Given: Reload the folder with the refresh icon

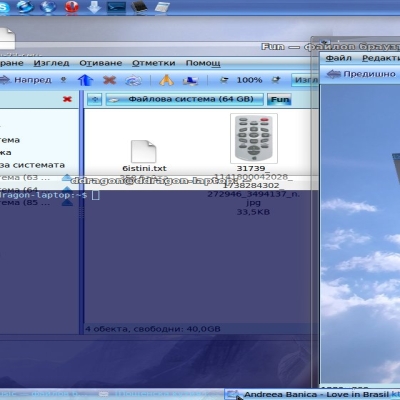Looking at the screenshot, I should 133,80.
